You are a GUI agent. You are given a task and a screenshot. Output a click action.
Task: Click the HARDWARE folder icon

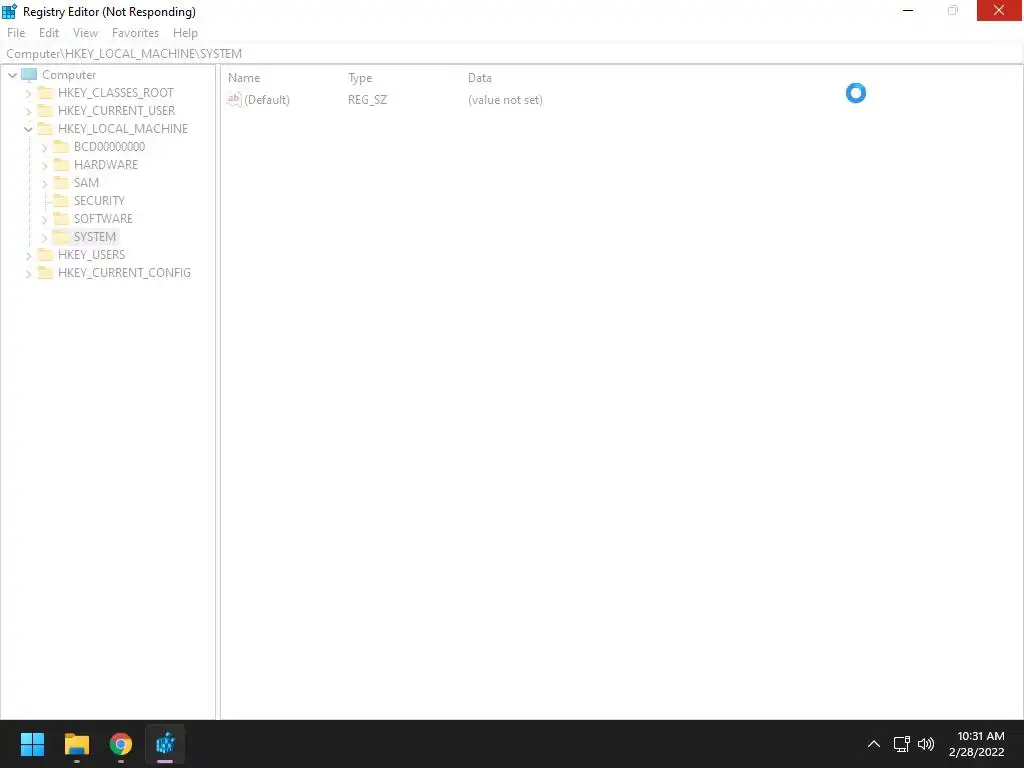pos(61,165)
